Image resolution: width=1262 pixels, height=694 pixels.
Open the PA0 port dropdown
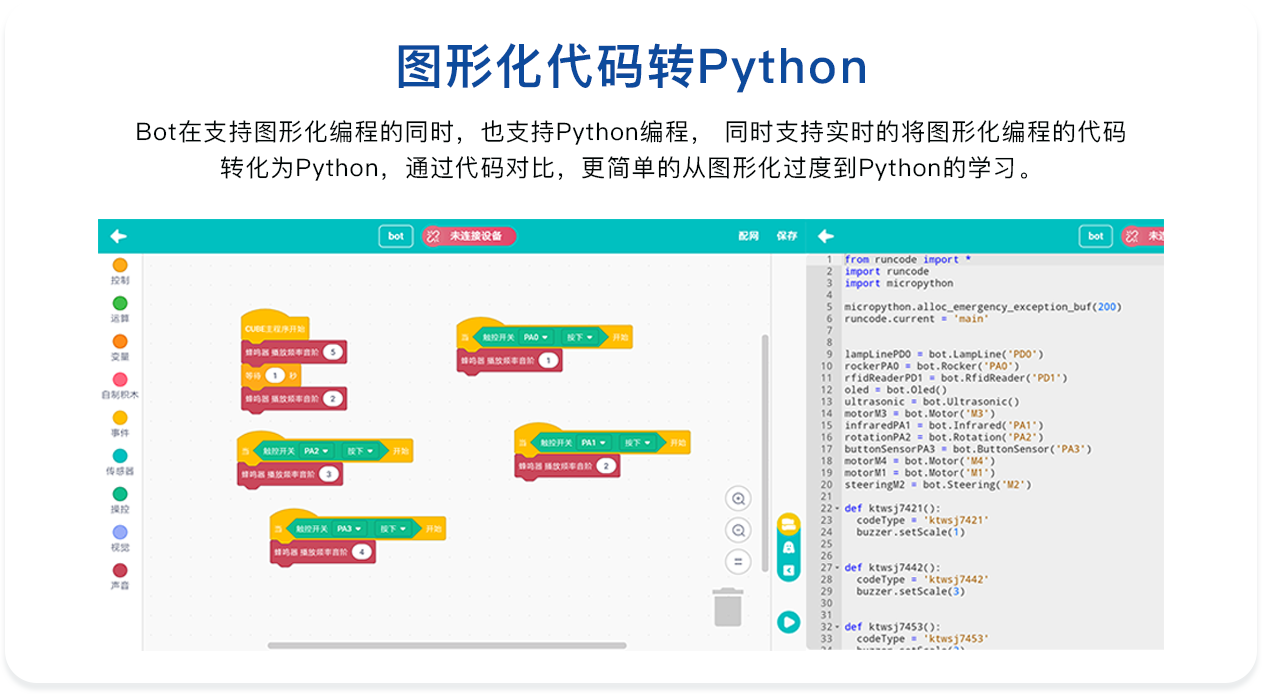pyautogui.click(x=537, y=337)
